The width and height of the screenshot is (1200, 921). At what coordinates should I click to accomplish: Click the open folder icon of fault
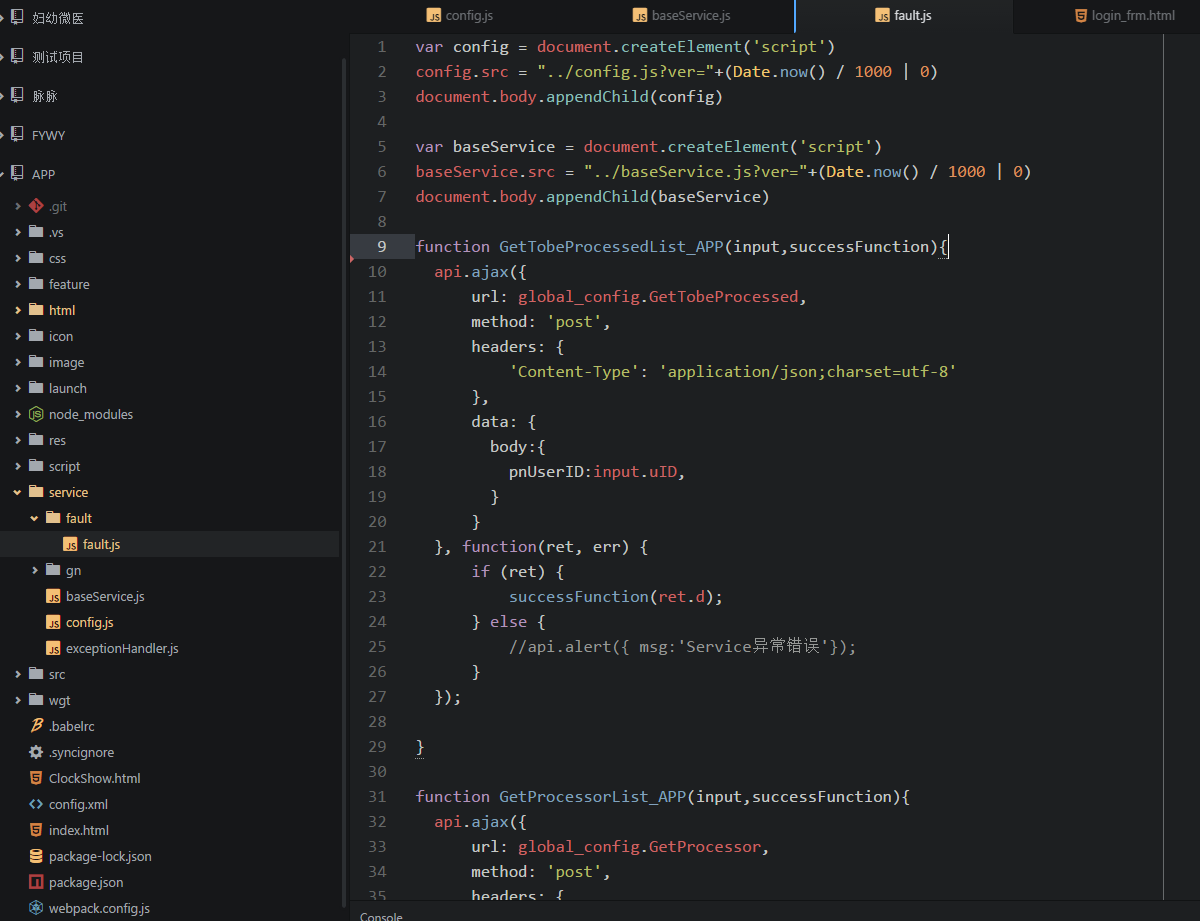(53, 518)
